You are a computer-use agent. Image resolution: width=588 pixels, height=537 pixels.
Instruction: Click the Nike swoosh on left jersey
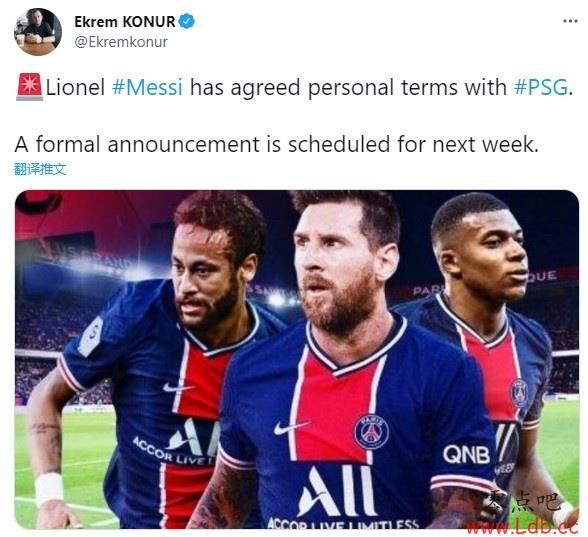click(x=178, y=387)
